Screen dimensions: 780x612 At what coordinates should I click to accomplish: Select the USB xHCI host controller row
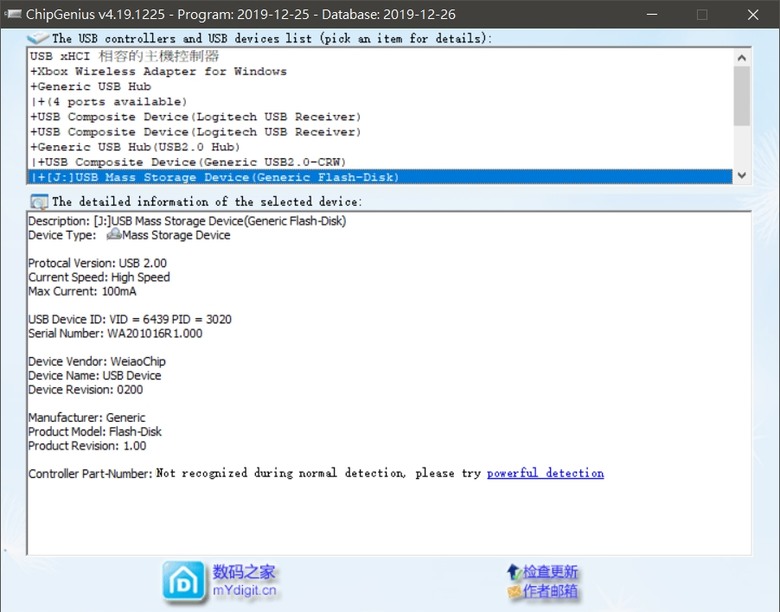380,56
